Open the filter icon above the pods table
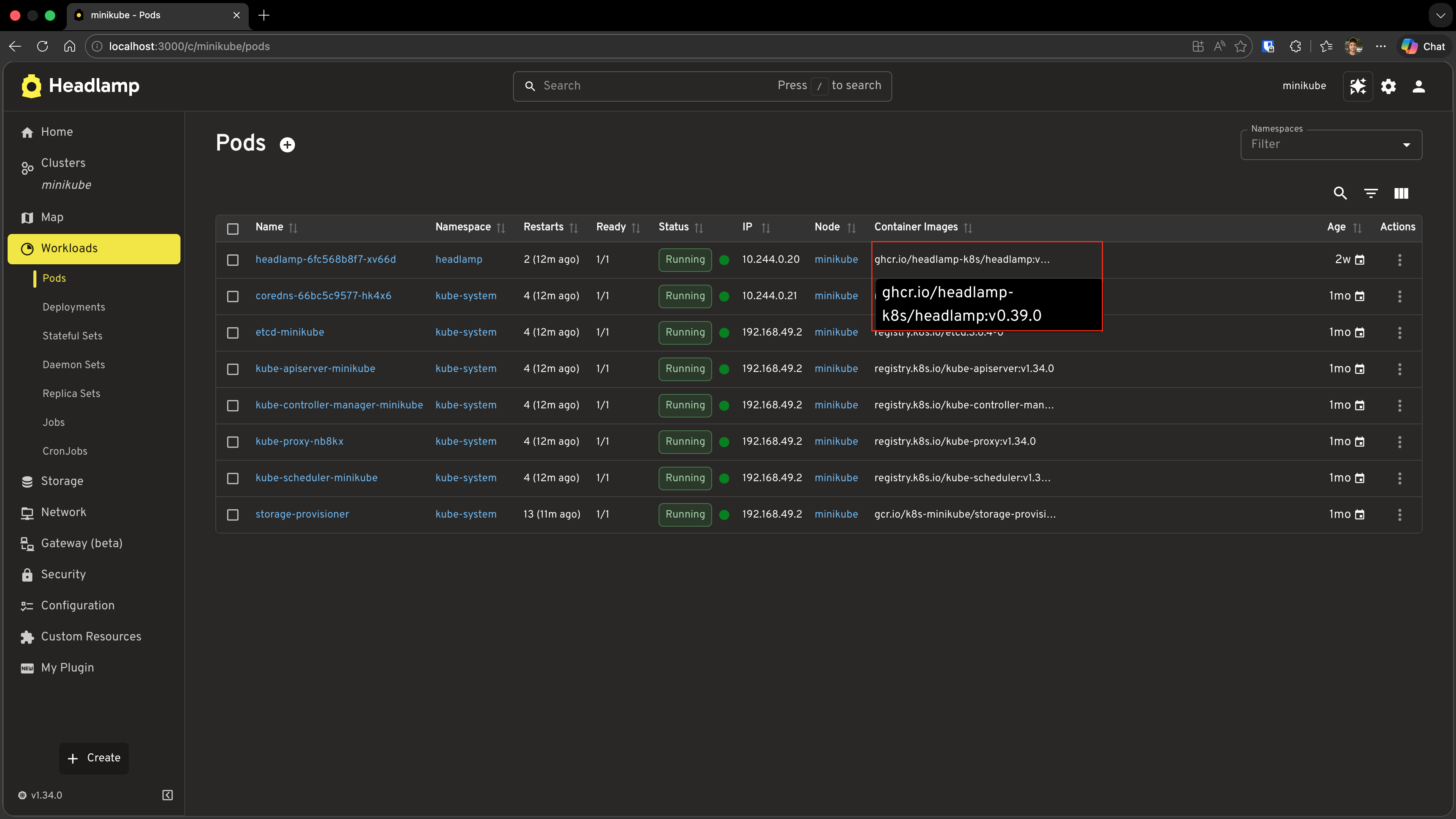The image size is (1456, 819). (x=1371, y=193)
